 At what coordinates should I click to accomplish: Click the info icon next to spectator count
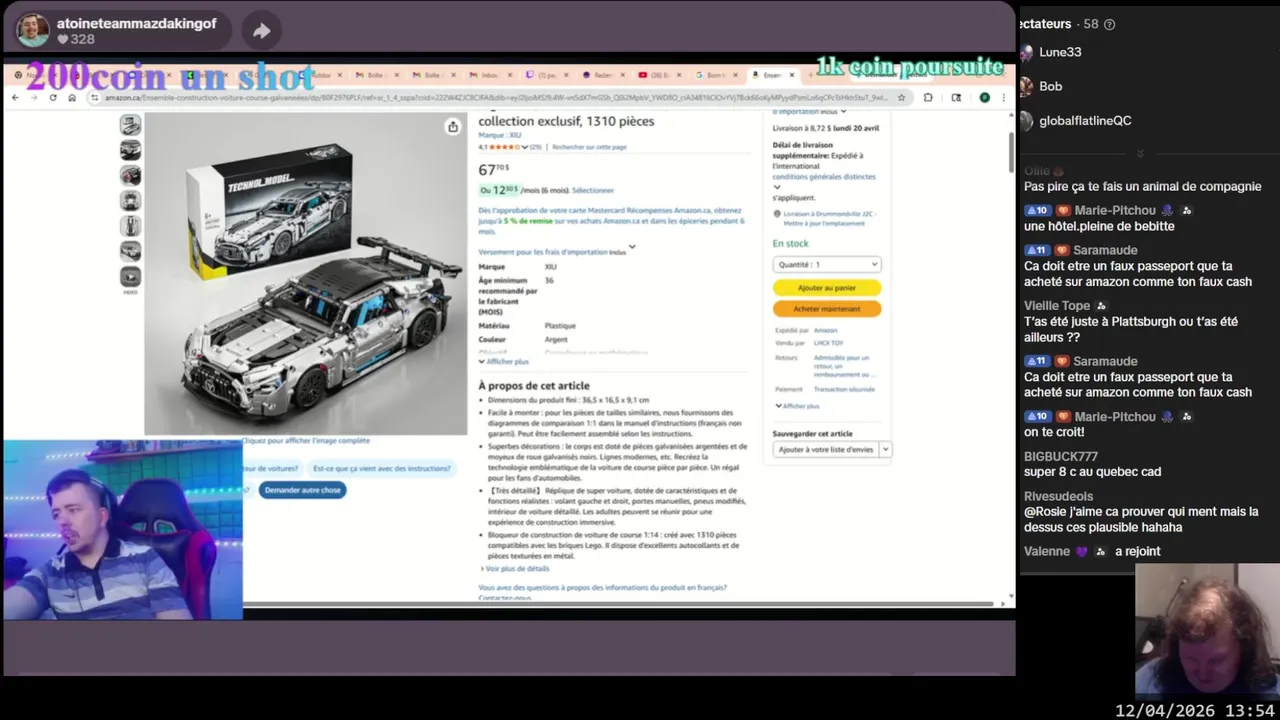coord(1109,24)
